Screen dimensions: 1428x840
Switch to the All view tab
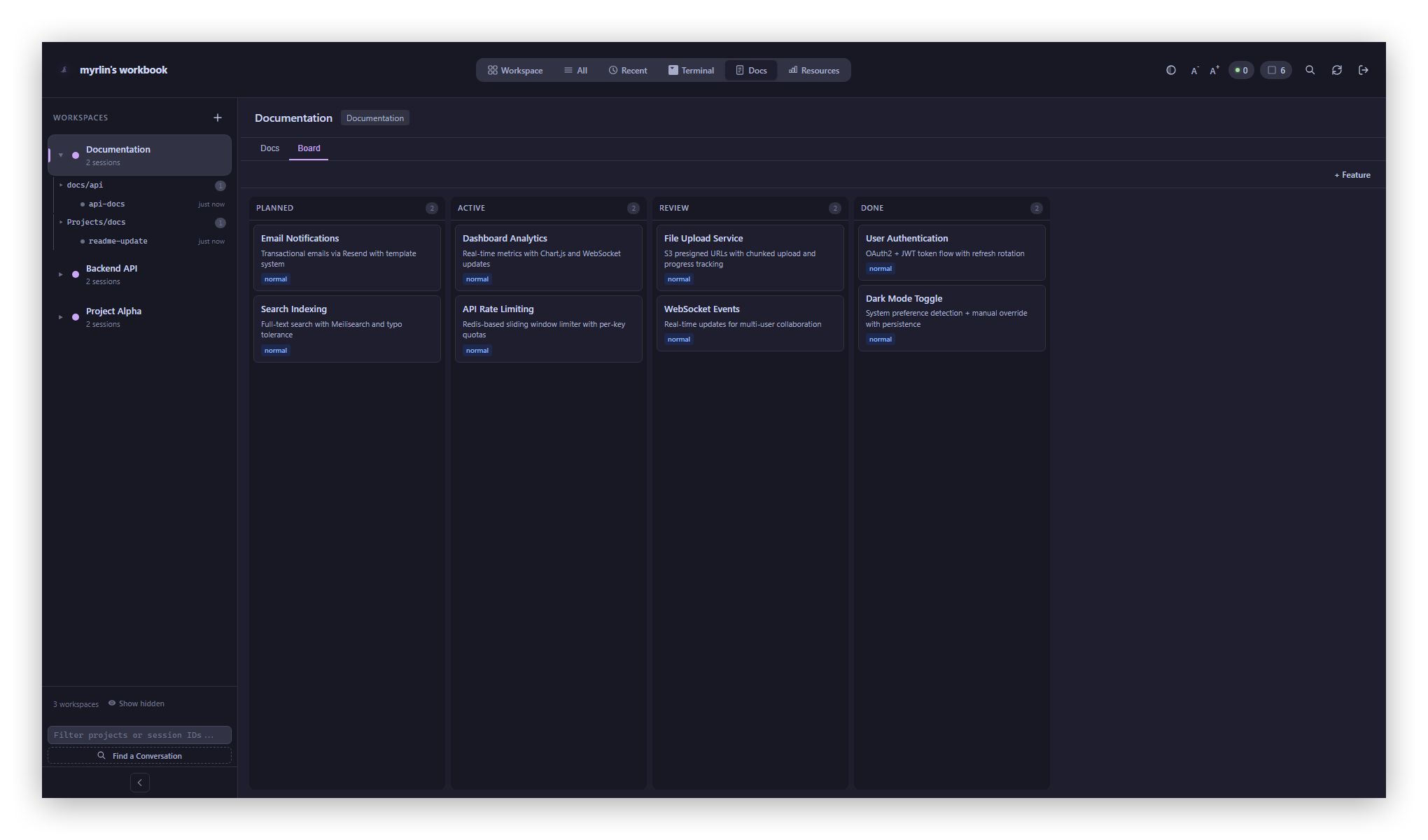(x=575, y=70)
